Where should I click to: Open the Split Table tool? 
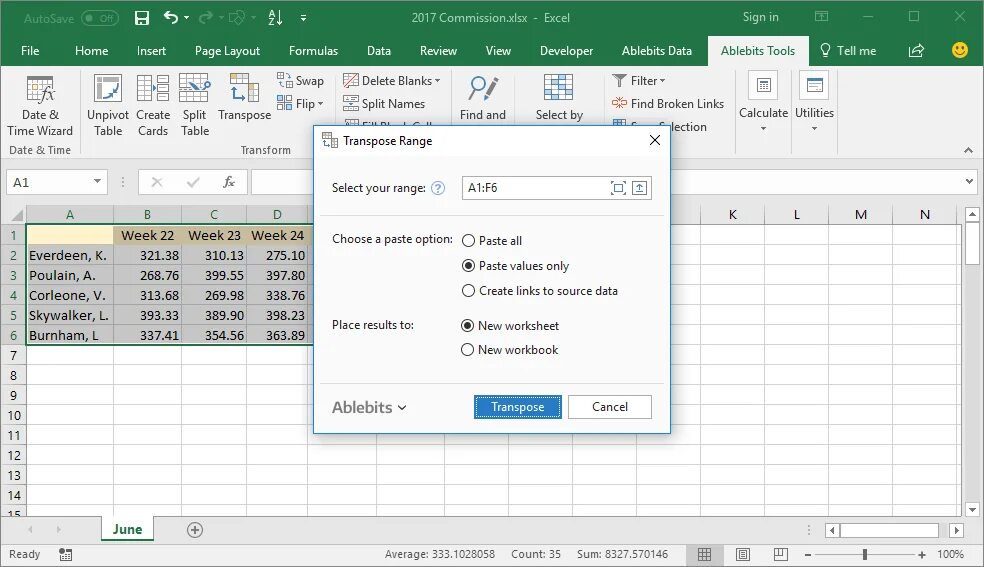click(195, 105)
